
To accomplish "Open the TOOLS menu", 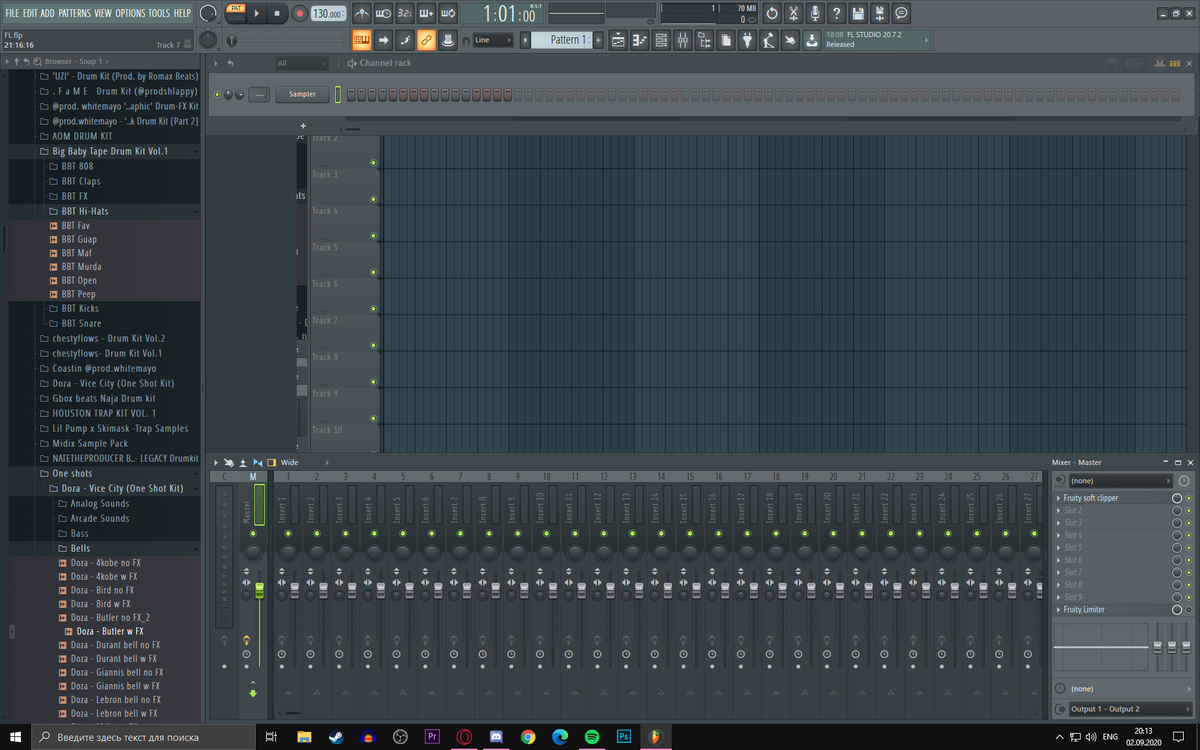I will (160, 13).
